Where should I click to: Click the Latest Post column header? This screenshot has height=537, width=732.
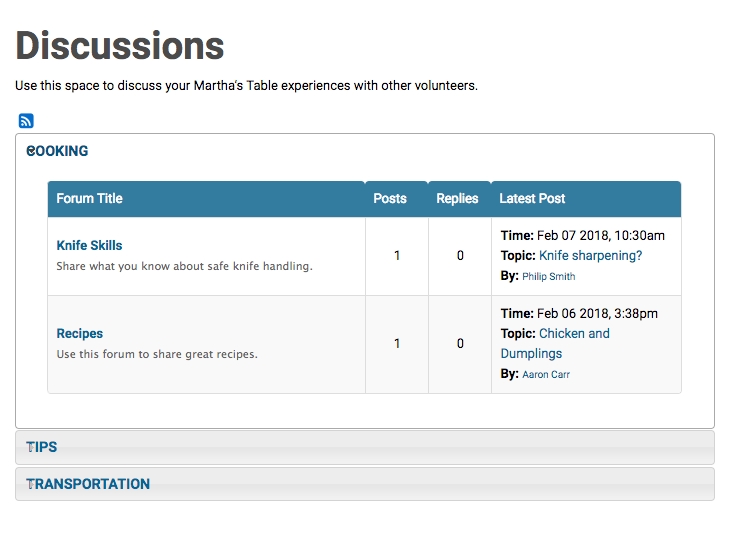pos(532,198)
